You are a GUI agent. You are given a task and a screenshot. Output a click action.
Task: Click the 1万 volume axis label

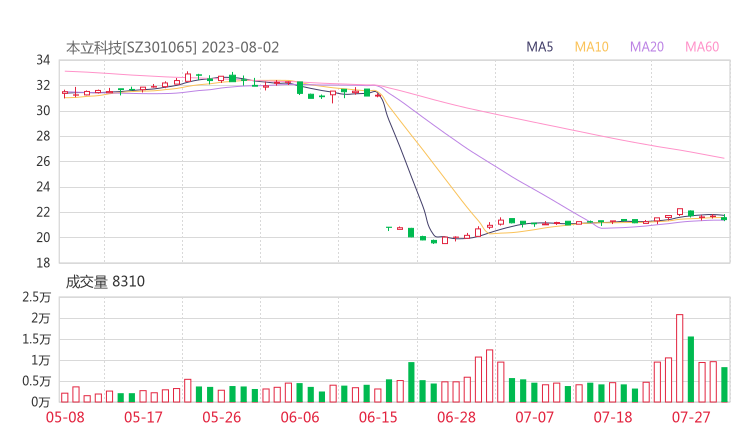click(x=41, y=360)
